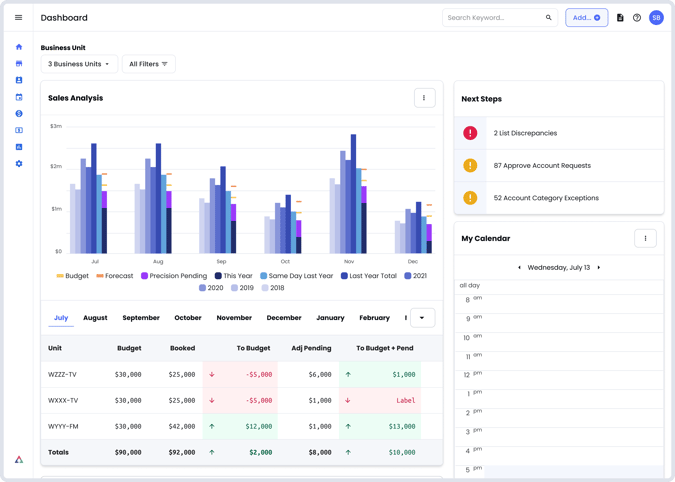Viewport: 675px width, 482px height.
Task: Click the $92,000 Booked total
Action: click(x=182, y=452)
